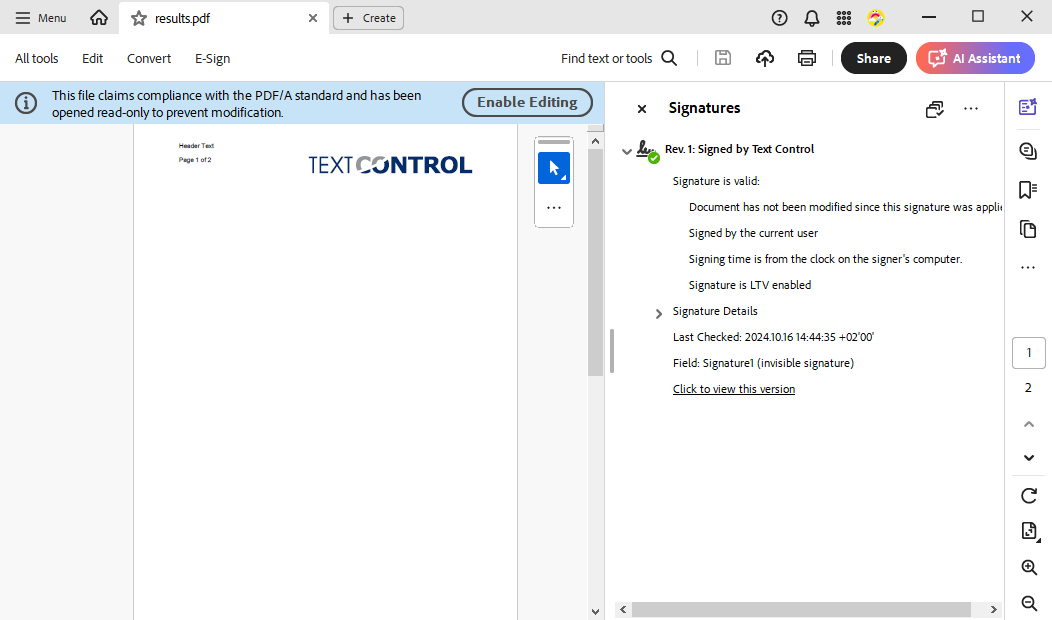
Task: Click the previous page up chevron
Action: click(x=1029, y=424)
